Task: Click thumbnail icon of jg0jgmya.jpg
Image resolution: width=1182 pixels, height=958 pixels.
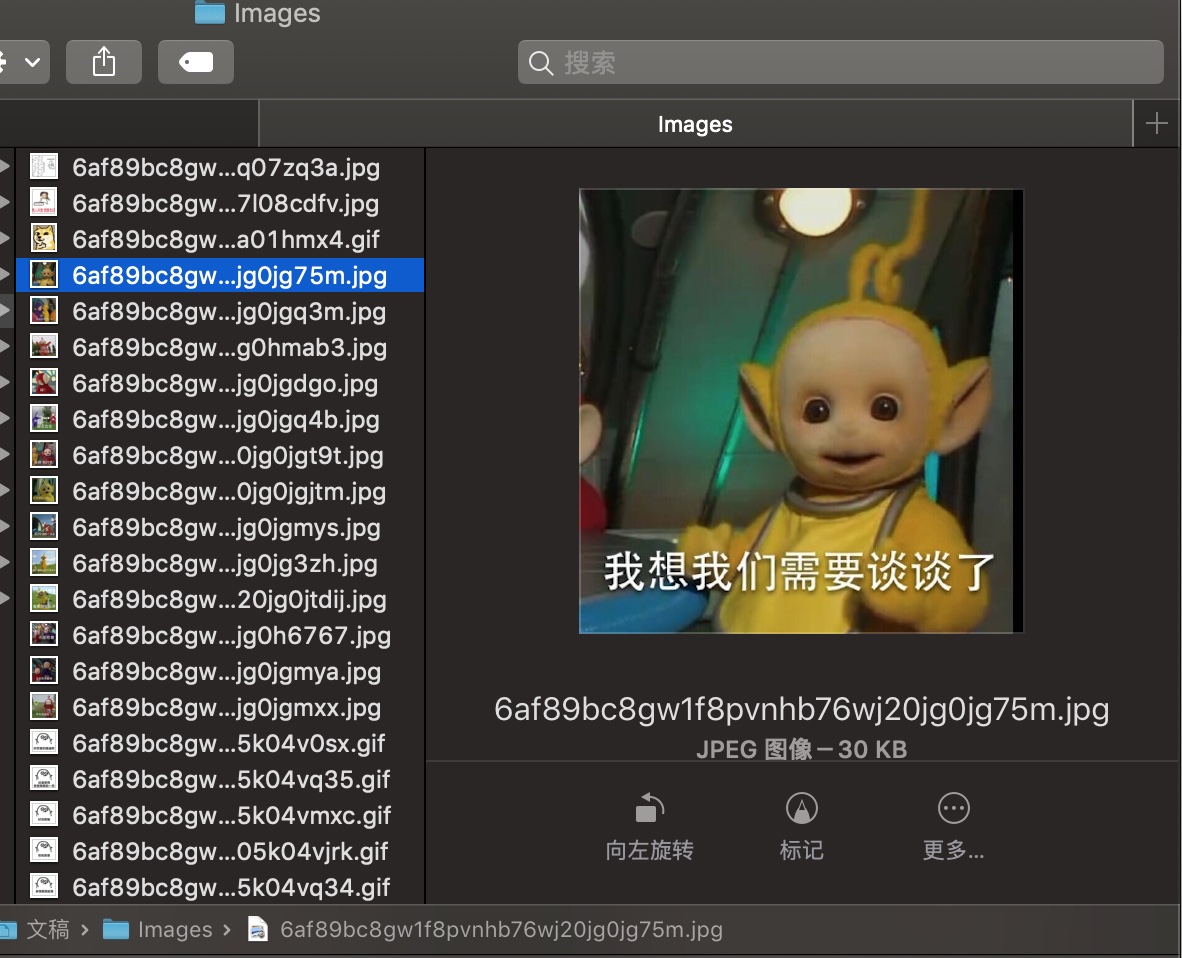Action: coord(44,671)
